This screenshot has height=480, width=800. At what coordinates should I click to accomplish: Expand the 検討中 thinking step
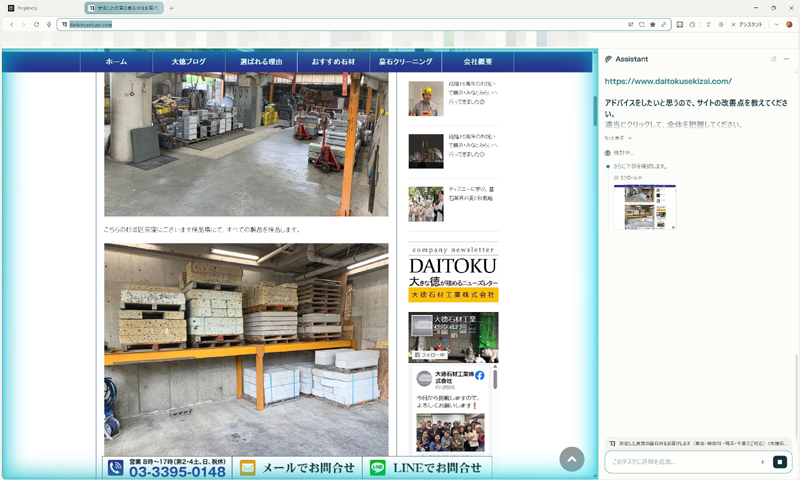tap(624, 152)
